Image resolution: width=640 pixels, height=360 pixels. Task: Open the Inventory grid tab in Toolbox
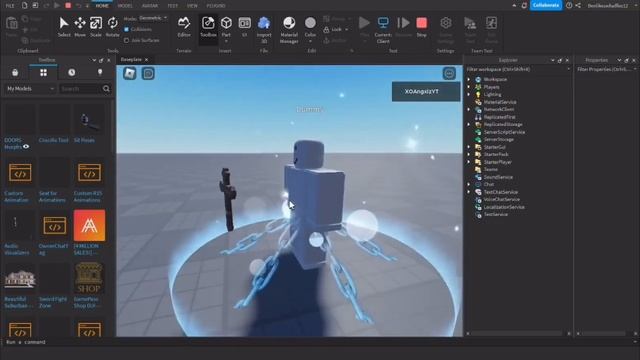point(43,73)
